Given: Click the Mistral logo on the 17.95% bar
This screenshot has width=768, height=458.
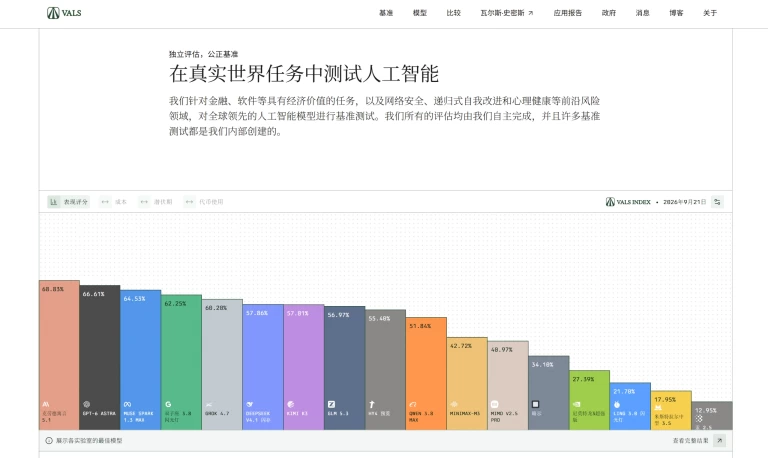Looking at the screenshot, I should pos(658,408).
